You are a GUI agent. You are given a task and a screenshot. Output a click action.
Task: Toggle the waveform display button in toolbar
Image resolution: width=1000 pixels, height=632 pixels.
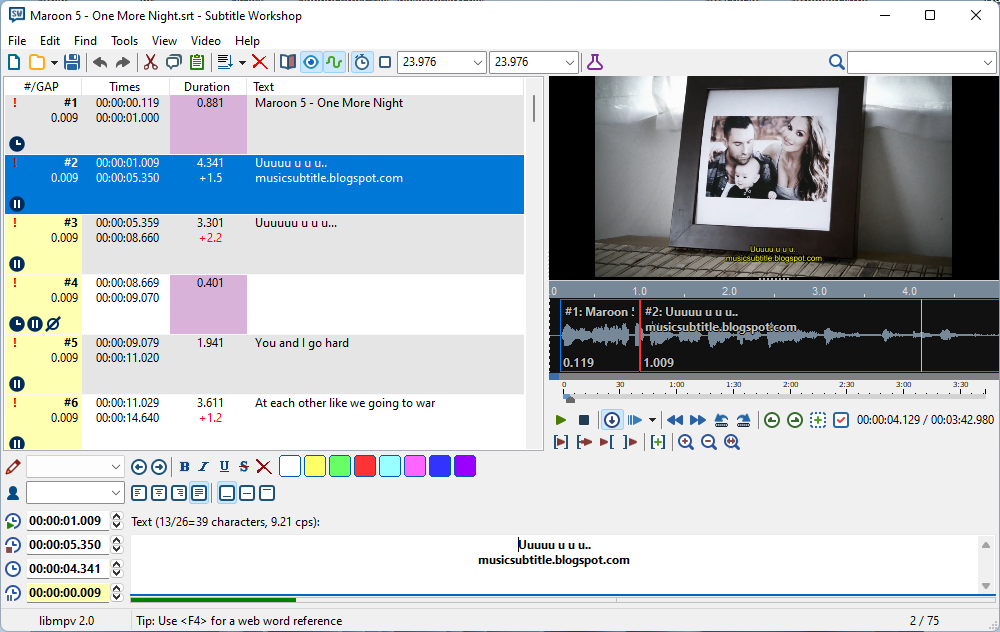pyautogui.click(x=334, y=62)
